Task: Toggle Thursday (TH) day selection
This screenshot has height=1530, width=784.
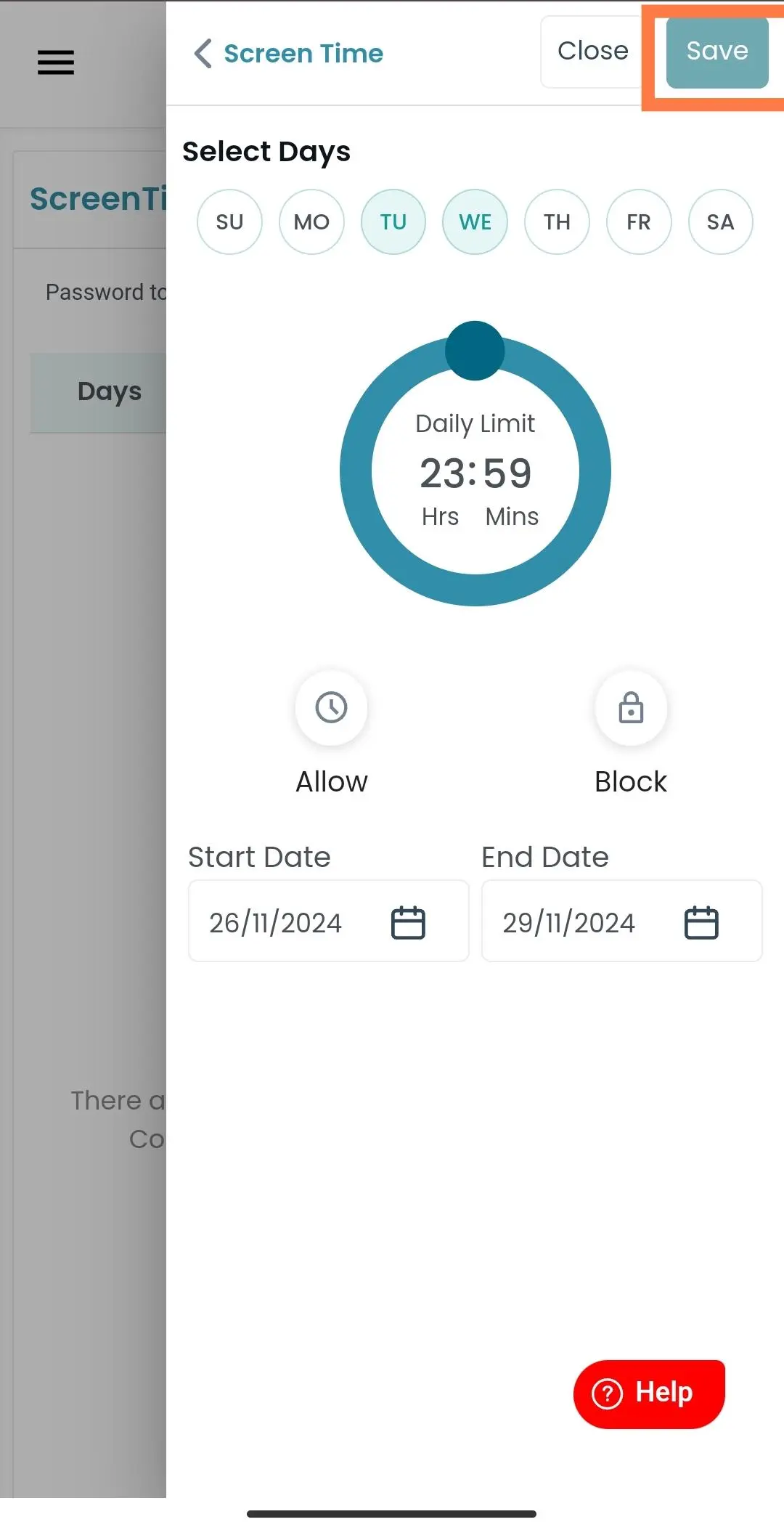Action: coord(557,222)
